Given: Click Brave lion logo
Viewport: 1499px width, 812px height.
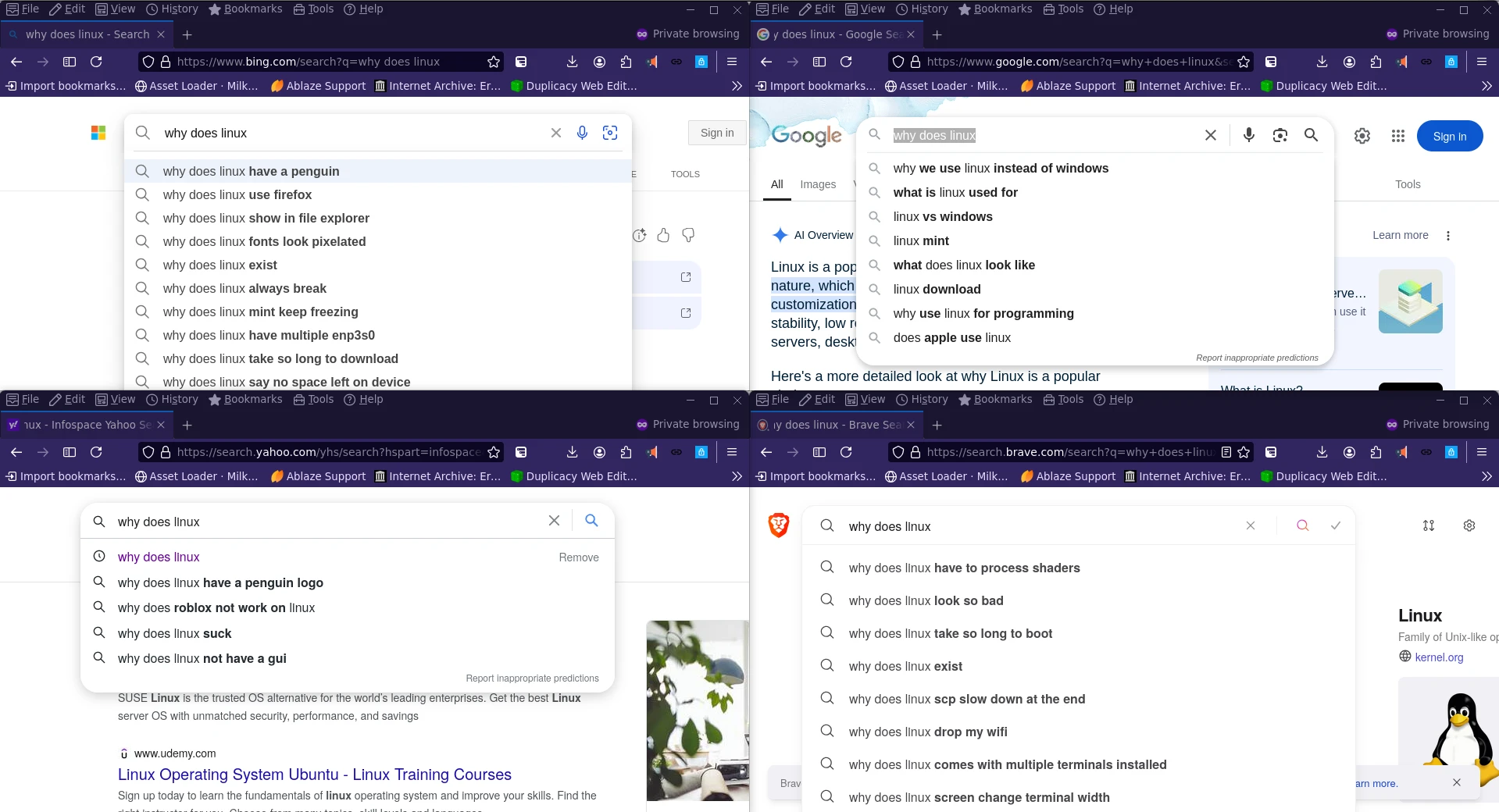Looking at the screenshot, I should [x=779, y=525].
